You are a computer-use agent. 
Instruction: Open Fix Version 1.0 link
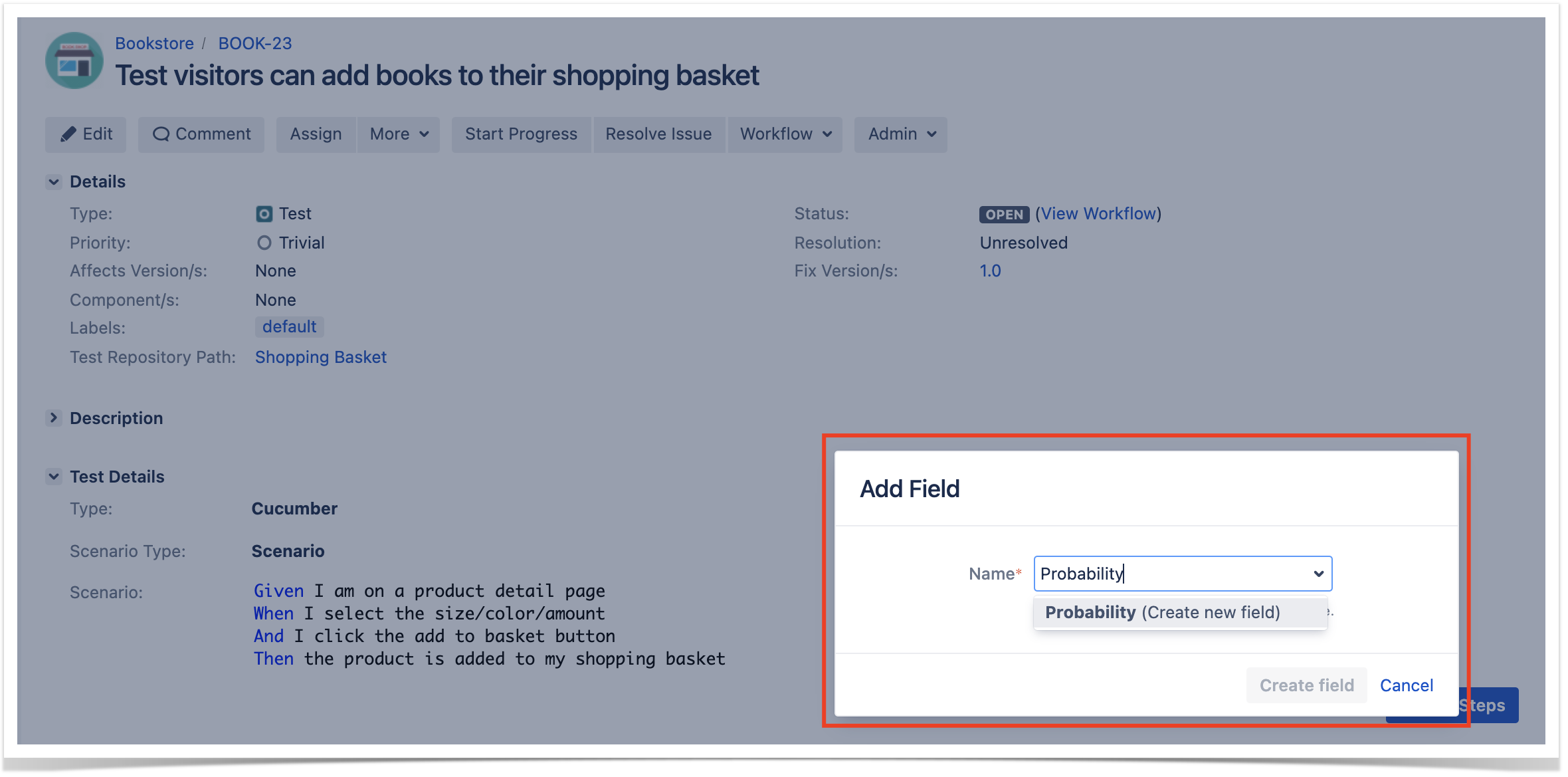[990, 271]
